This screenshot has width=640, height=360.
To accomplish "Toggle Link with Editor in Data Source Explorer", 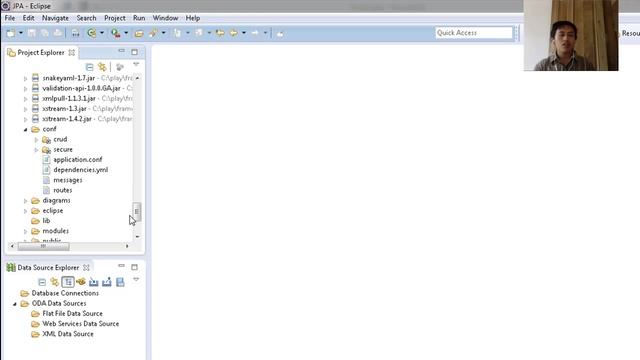I will click(x=54, y=282).
